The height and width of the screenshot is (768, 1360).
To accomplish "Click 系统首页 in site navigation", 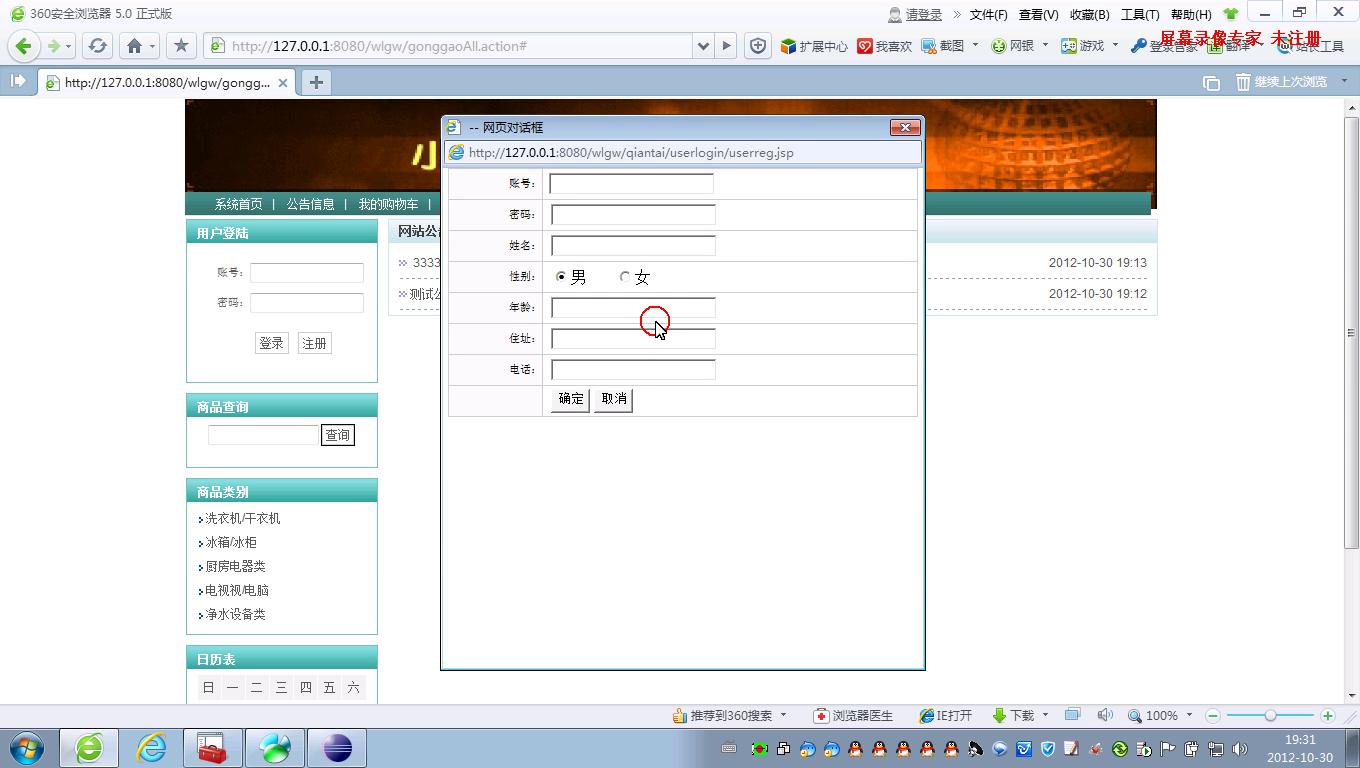I will click(238, 204).
